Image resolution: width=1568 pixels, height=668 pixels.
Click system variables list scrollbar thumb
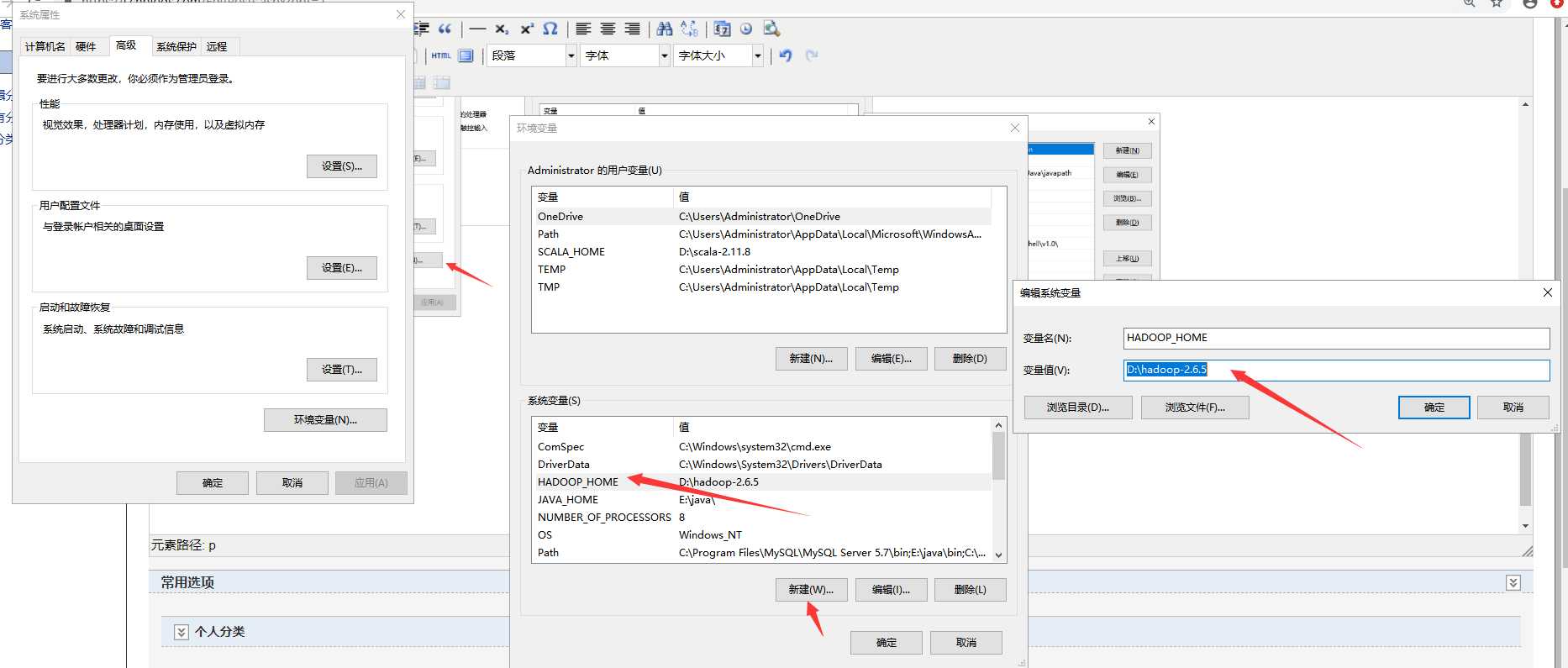tap(998, 455)
